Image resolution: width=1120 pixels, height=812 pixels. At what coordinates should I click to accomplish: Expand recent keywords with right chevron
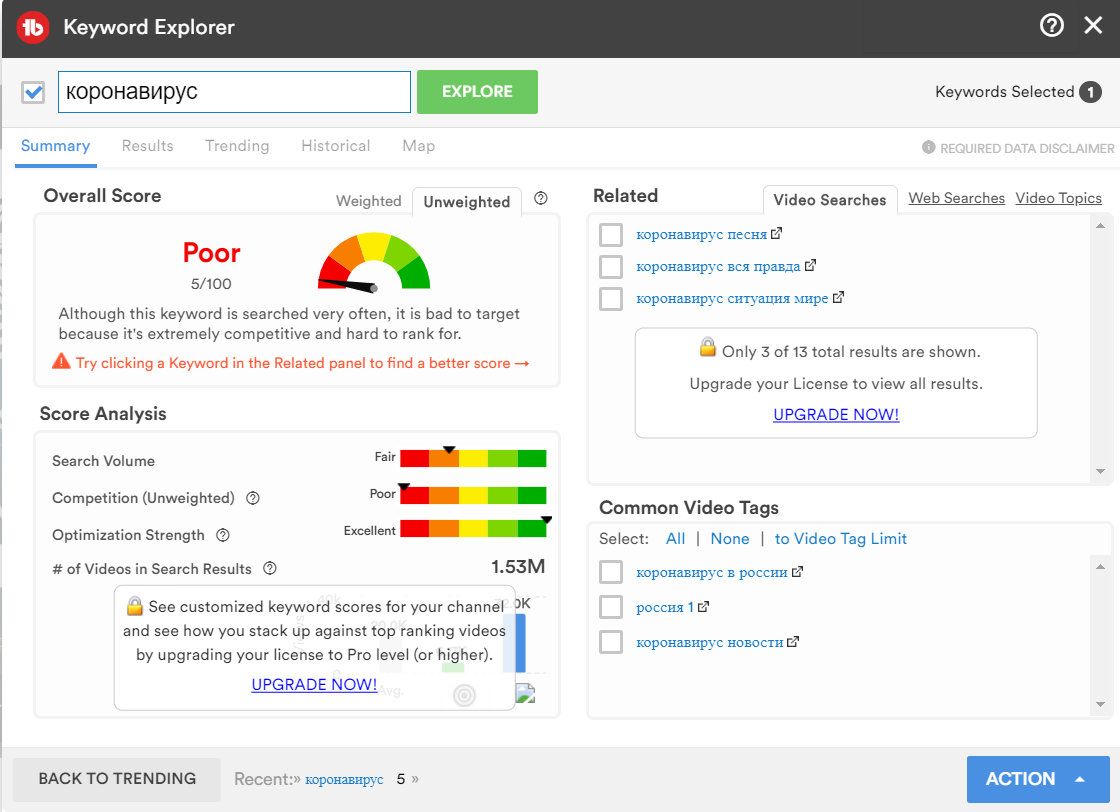[415, 779]
